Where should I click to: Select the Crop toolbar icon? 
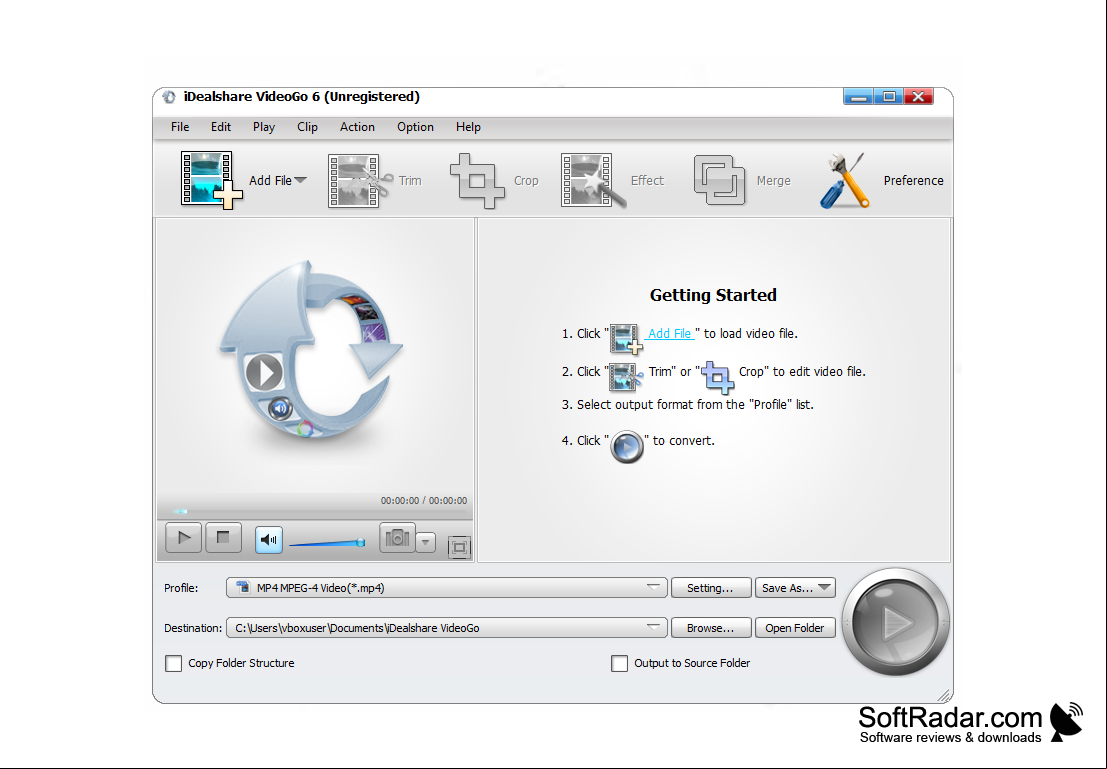477,181
